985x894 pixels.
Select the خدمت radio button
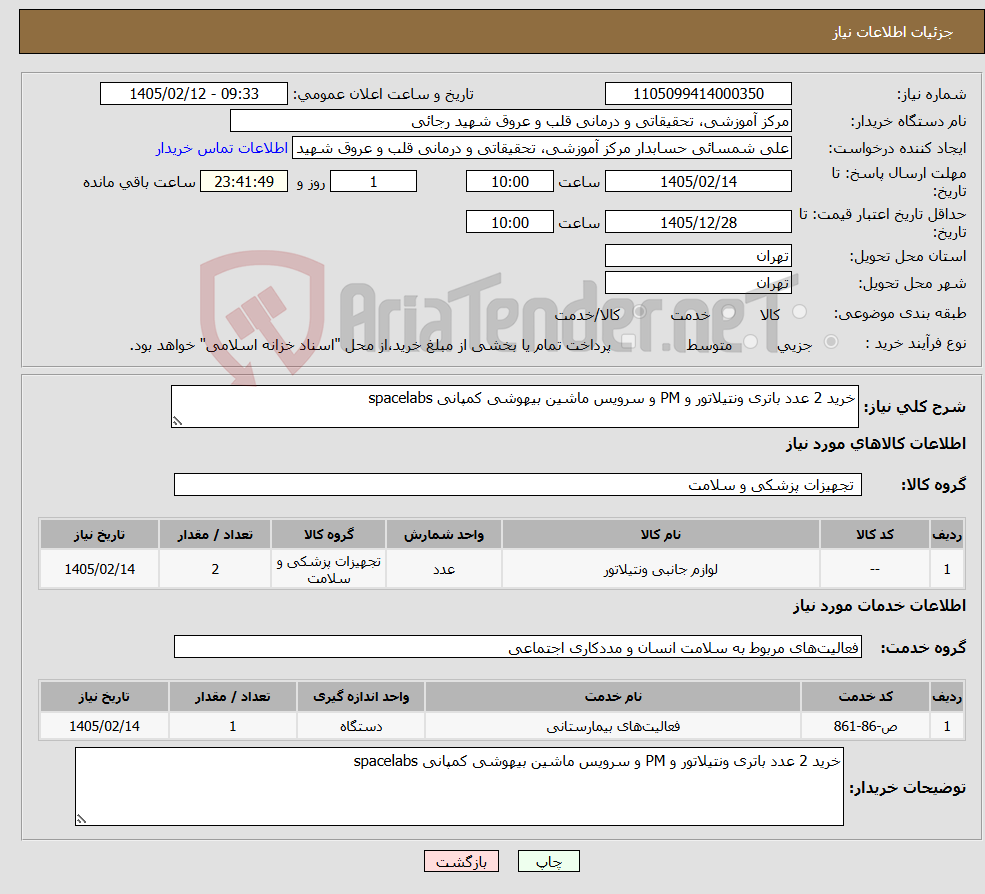729,312
